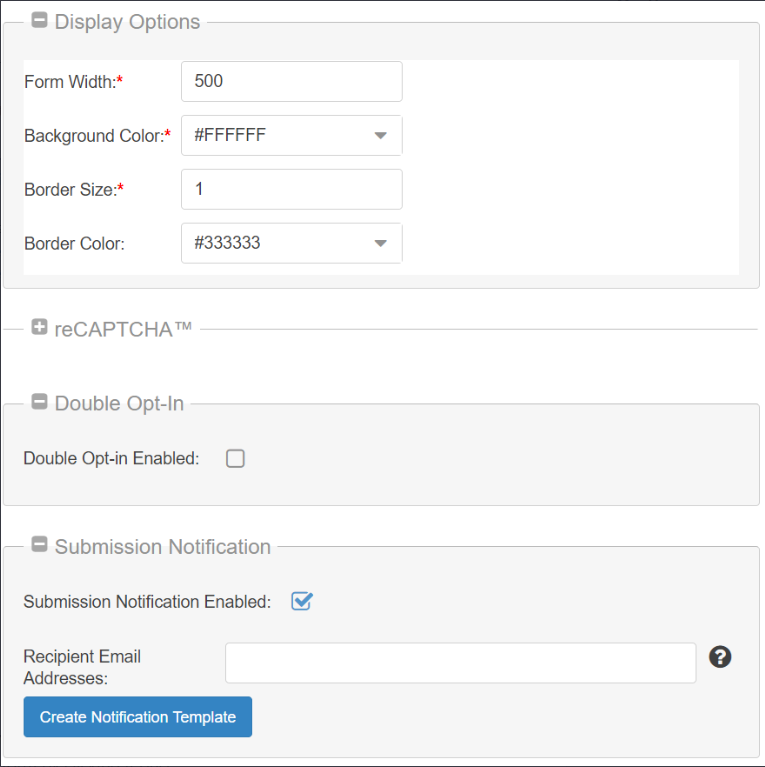Open the Background Color dropdown arrow

[381, 135]
